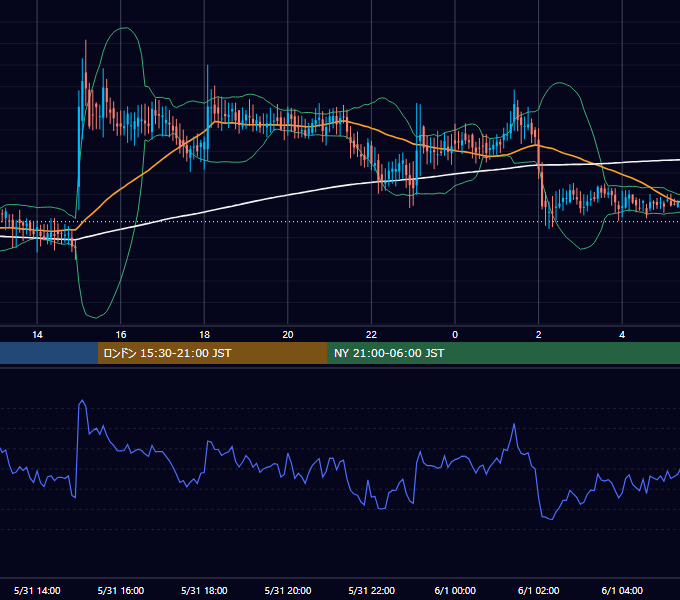Viewport: 680px width, 600px height.
Task: Click the '5/31 16:00' date label
Action: [121, 590]
